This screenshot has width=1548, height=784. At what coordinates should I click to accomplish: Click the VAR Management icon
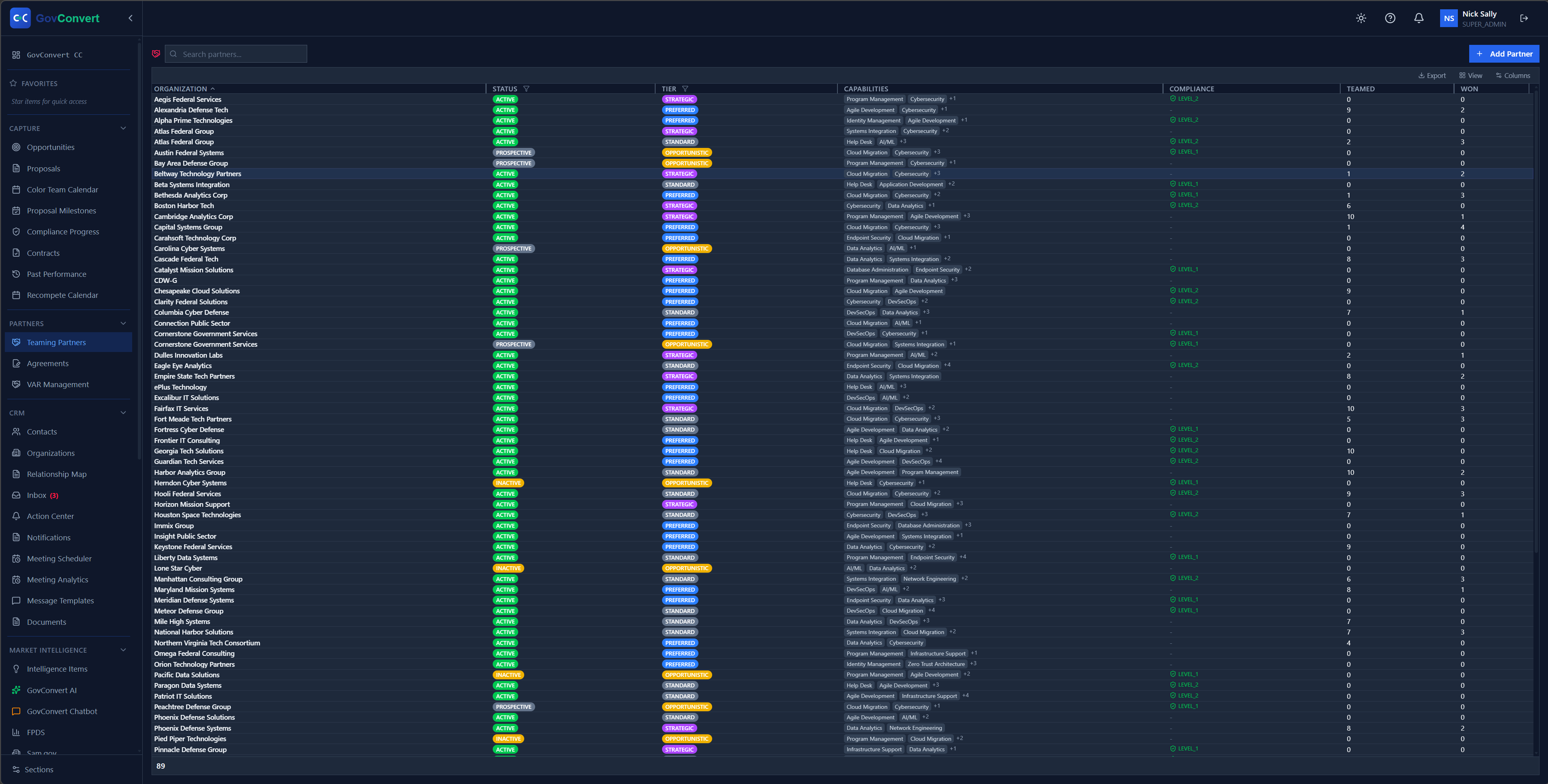[16, 384]
